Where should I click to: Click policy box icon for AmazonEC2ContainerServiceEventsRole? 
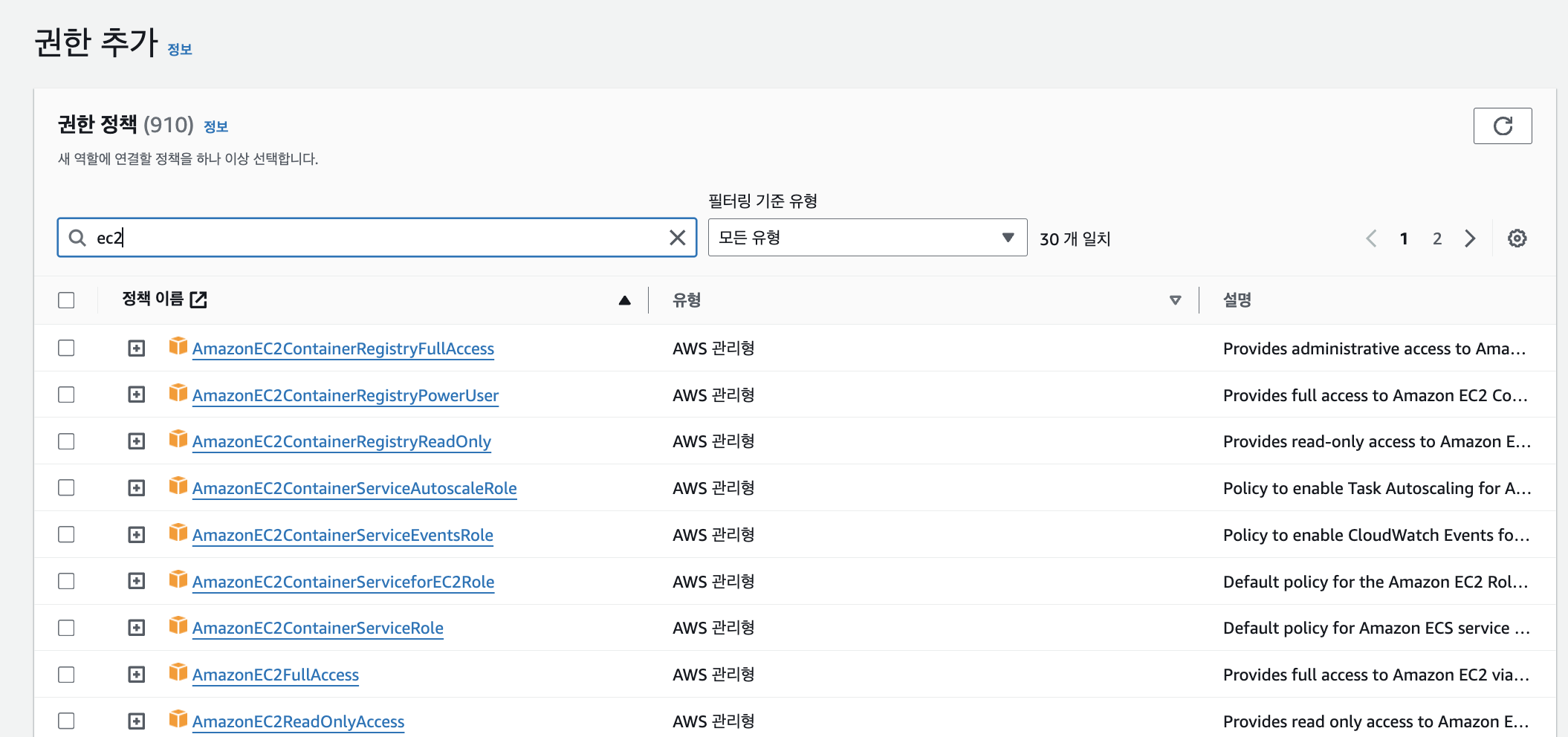tap(178, 533)
